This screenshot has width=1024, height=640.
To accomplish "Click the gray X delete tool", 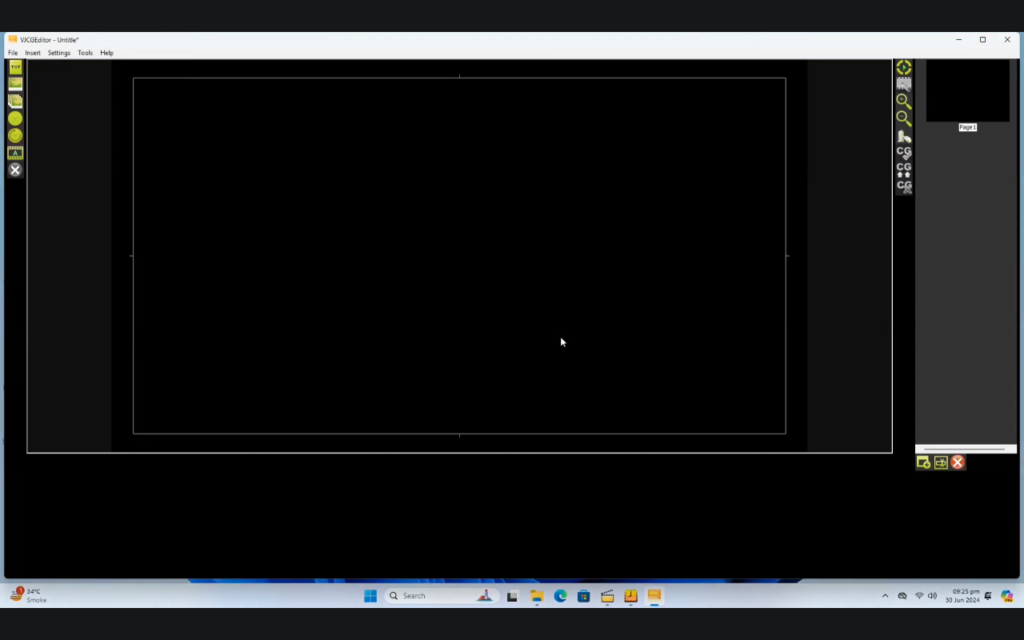I will pos(15,170).
